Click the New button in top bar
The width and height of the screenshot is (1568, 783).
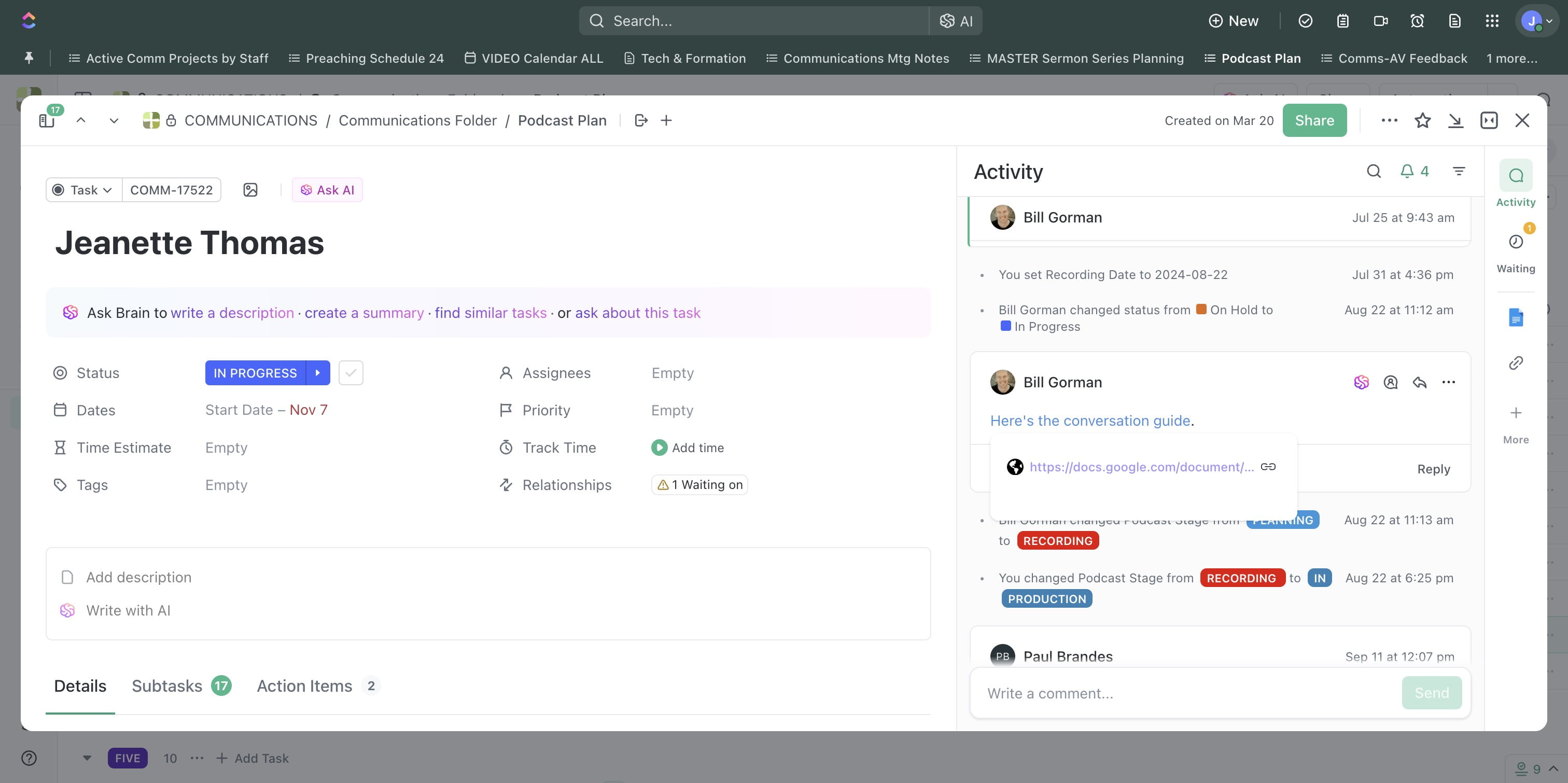[x=1233, y=21]
